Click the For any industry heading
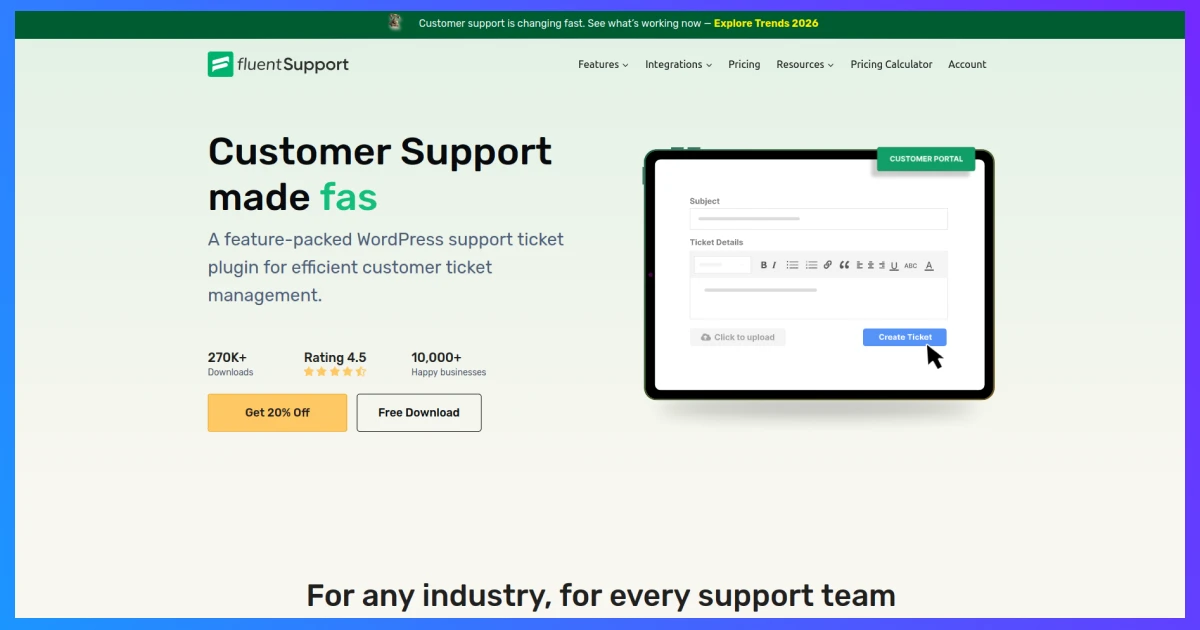The height and width of the screenshot is (630, 1200). (601, 596)
